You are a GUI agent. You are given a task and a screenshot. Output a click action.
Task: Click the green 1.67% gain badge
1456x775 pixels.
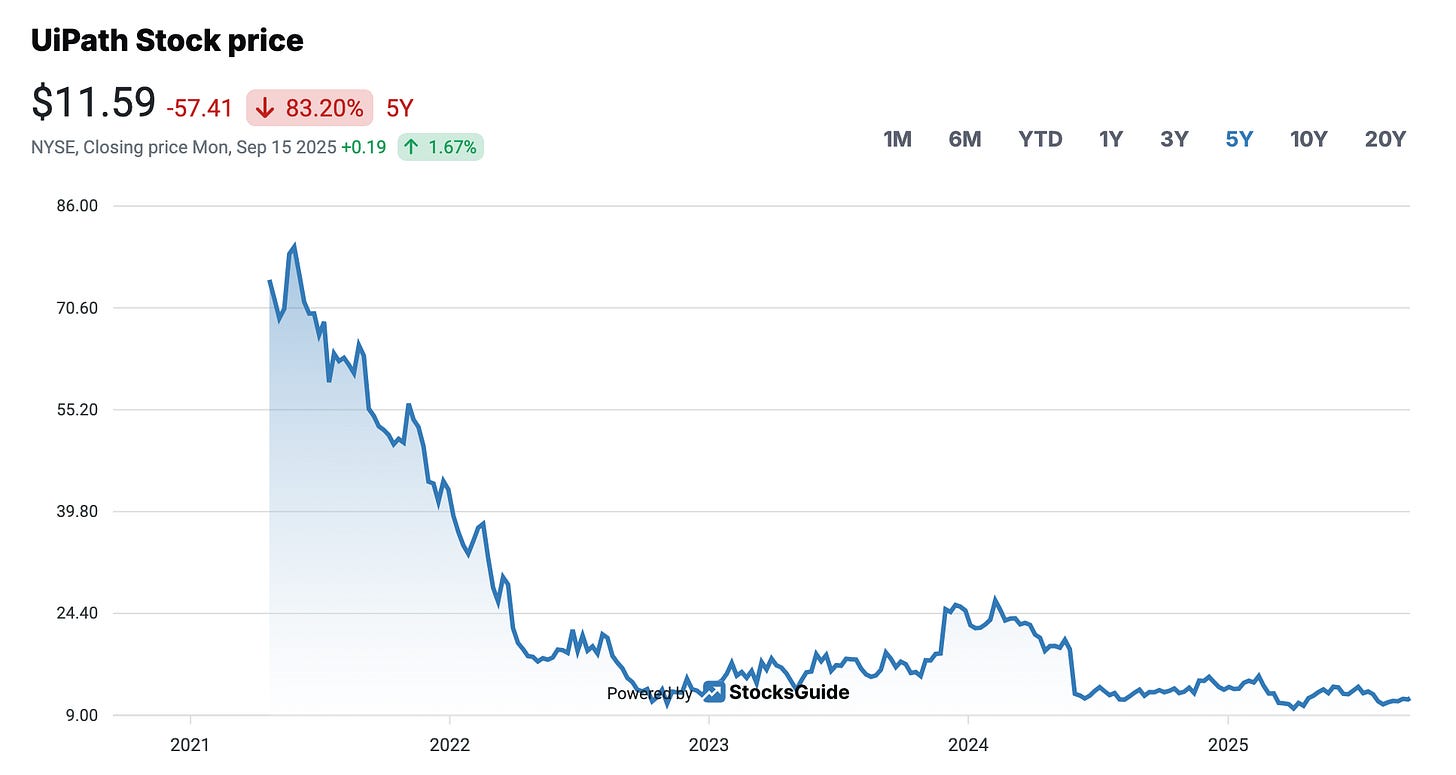click(440, 147)
